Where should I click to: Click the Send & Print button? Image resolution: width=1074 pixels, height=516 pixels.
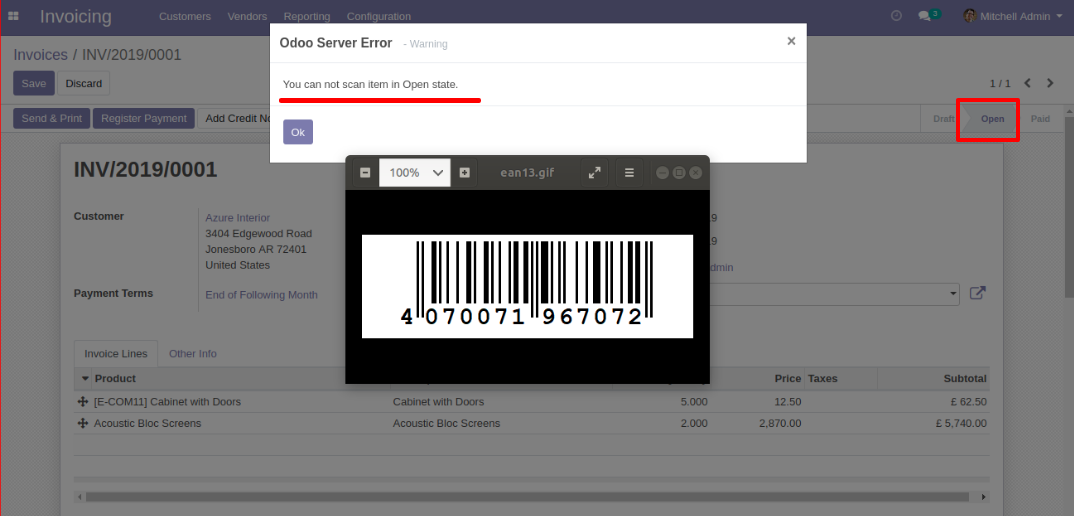coord(51,118)
